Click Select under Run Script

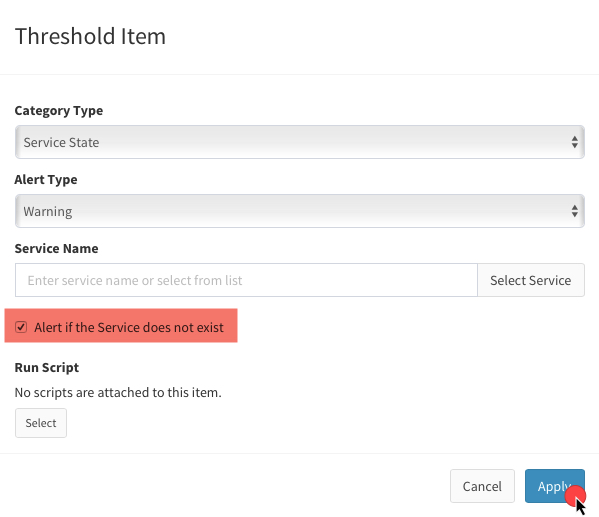(41, 423)
